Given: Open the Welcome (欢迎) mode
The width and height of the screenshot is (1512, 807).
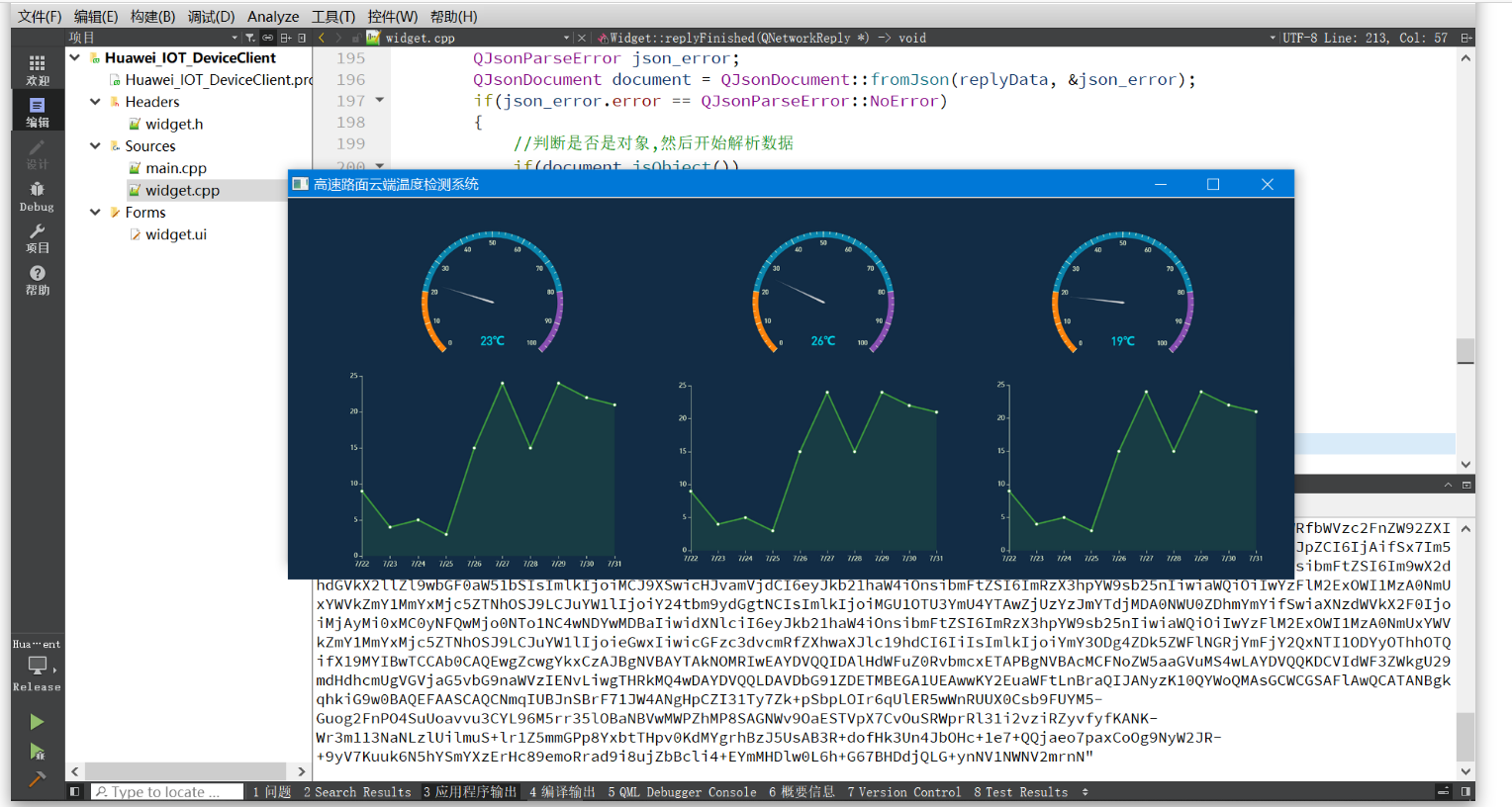Looking at the screenshot, I should (38, 69).
